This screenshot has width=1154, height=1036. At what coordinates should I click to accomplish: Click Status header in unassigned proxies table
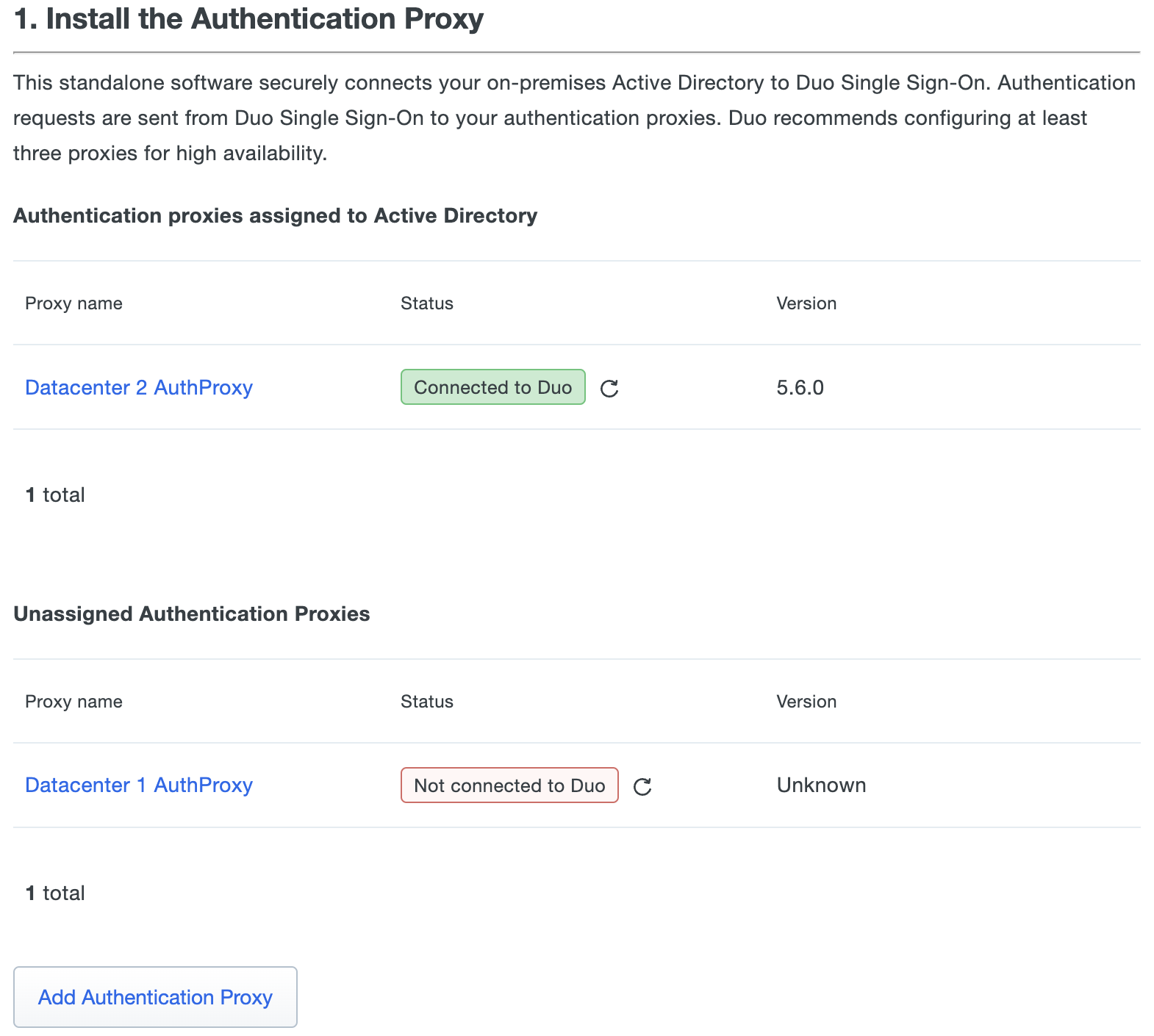point(426,702)
